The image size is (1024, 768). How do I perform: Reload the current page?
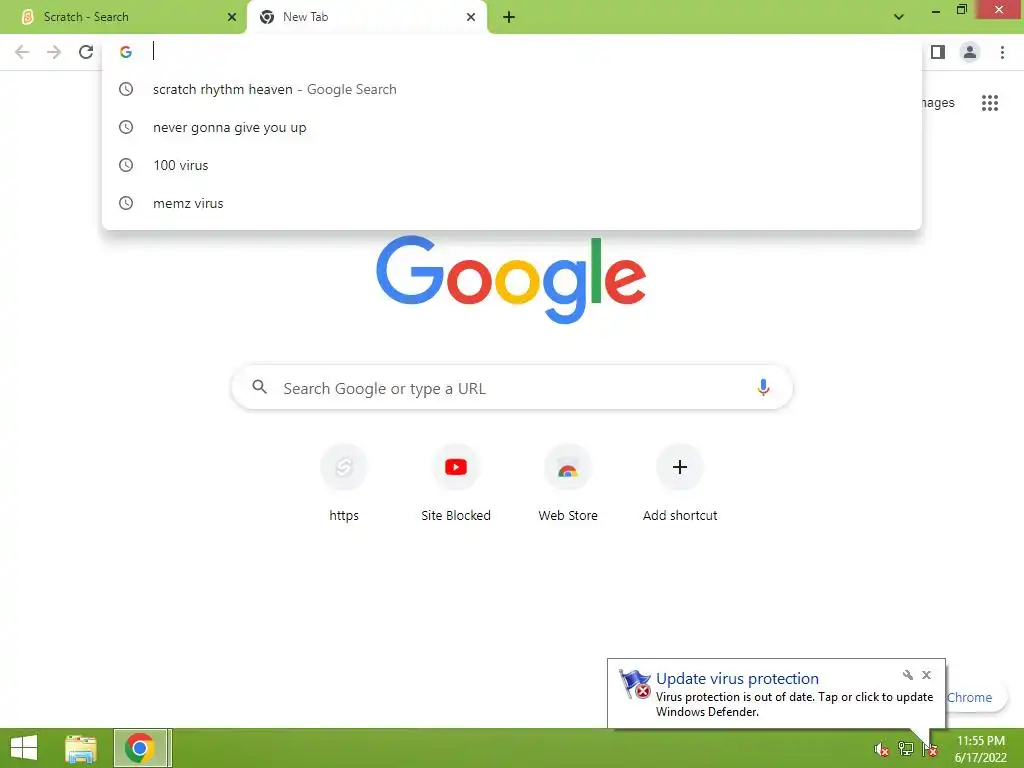point(86,52)
